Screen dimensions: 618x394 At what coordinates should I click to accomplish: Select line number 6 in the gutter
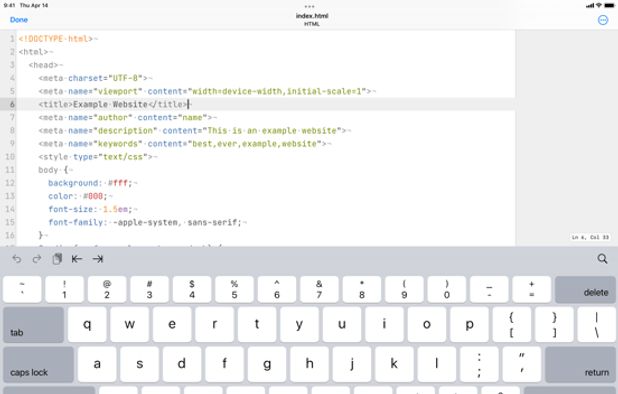[12, 104]
